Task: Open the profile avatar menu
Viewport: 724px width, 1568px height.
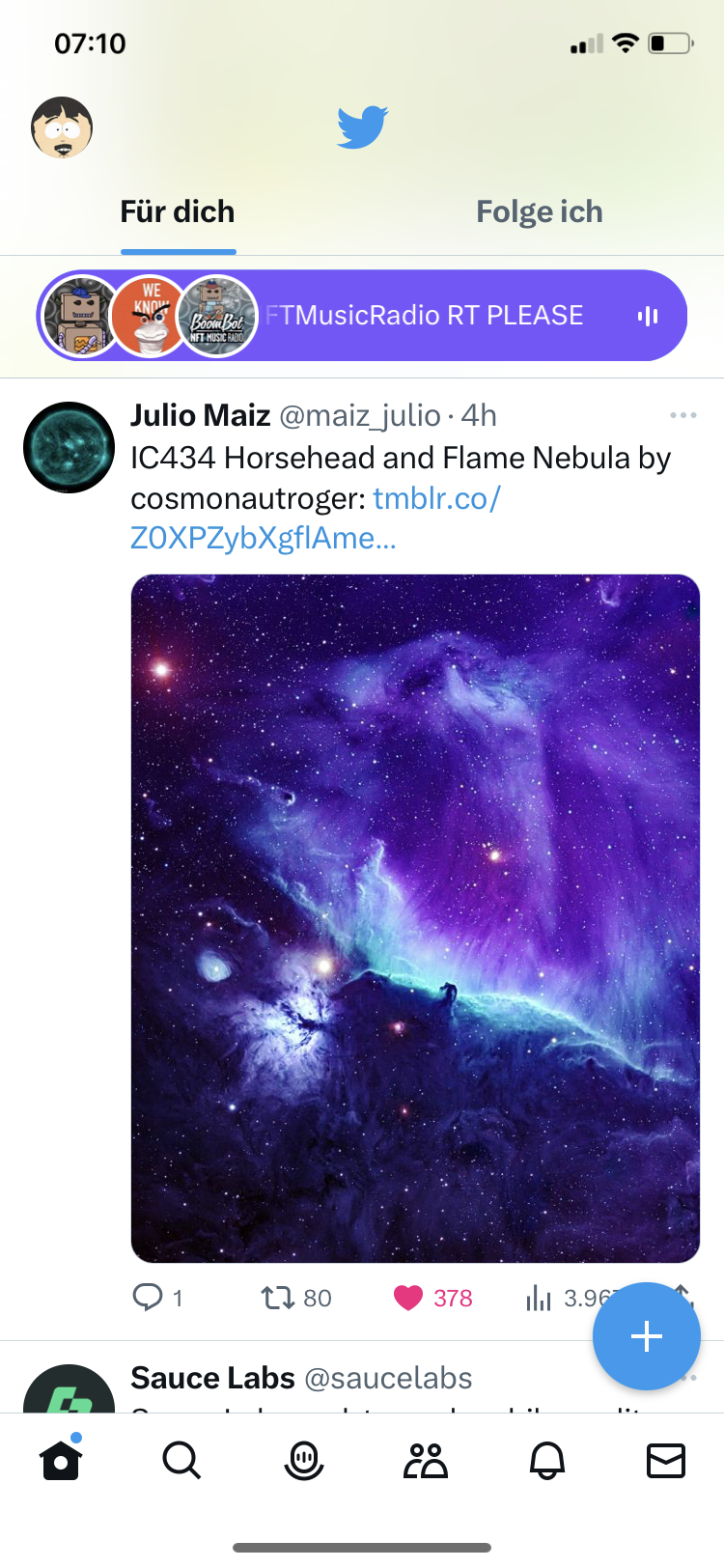Action: [x=62, y=127]
